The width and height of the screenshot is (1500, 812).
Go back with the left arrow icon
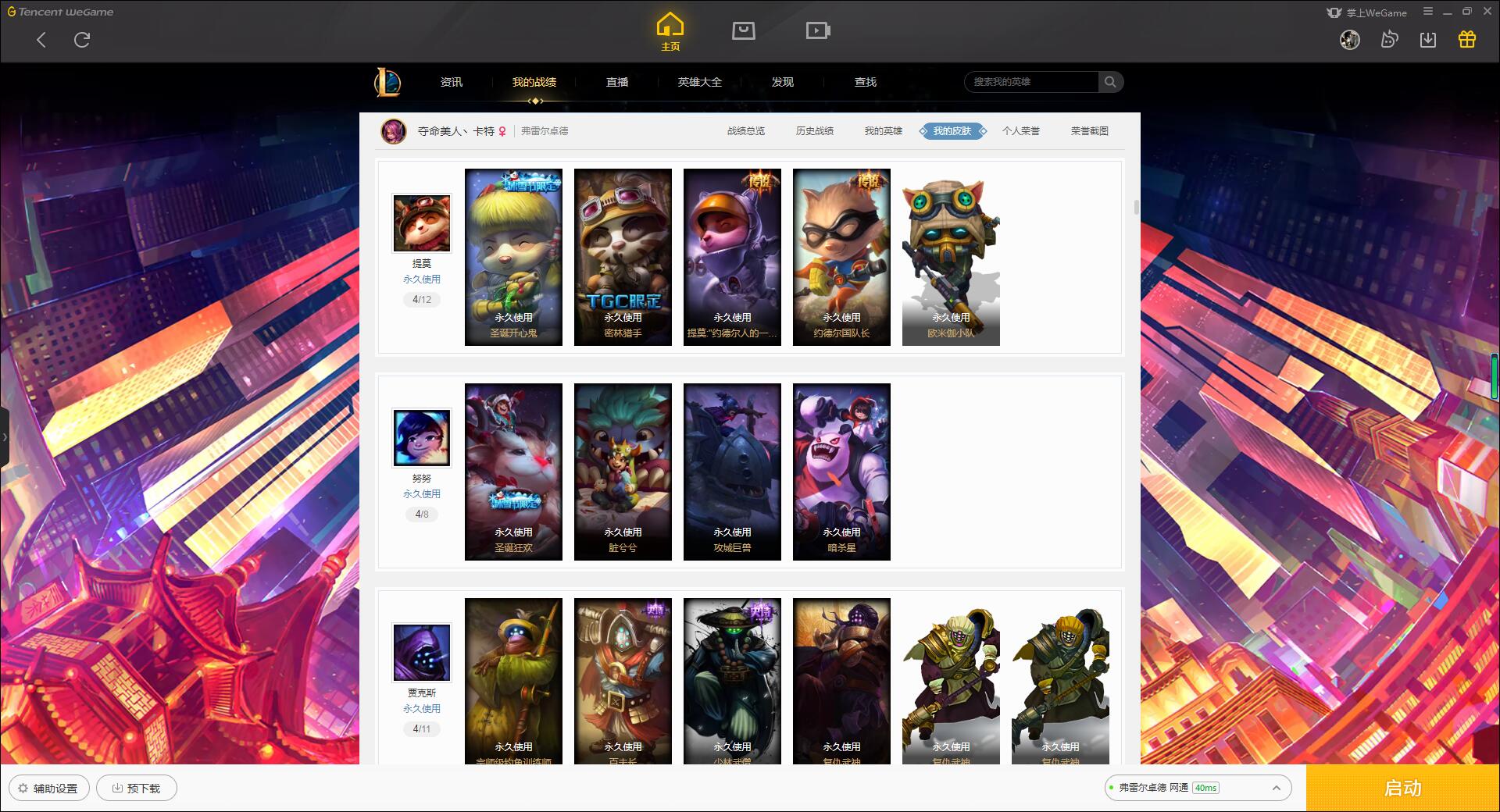click(x=41, y=40)
